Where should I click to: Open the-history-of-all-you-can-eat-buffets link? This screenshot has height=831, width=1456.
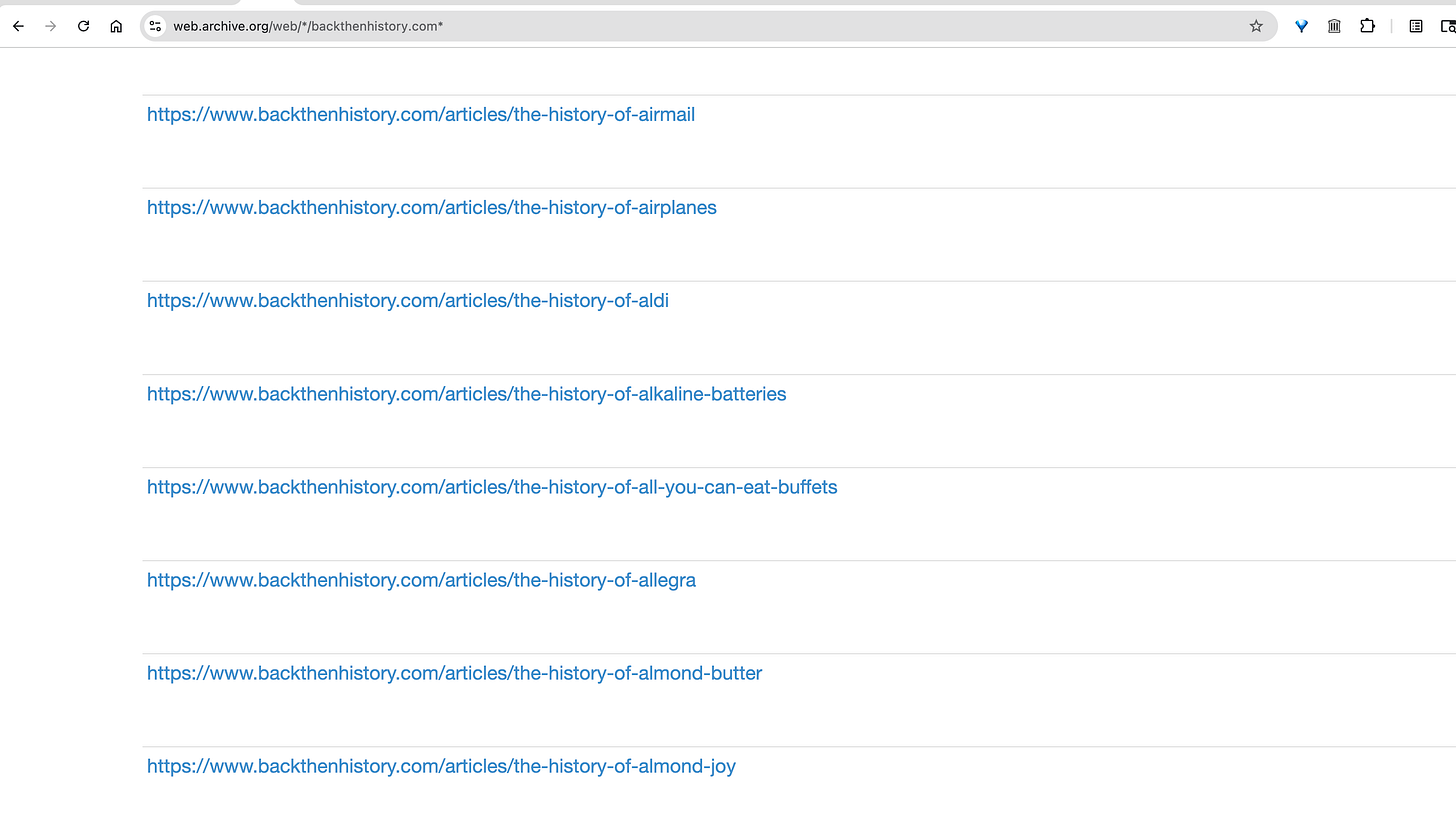click(492, 487)
